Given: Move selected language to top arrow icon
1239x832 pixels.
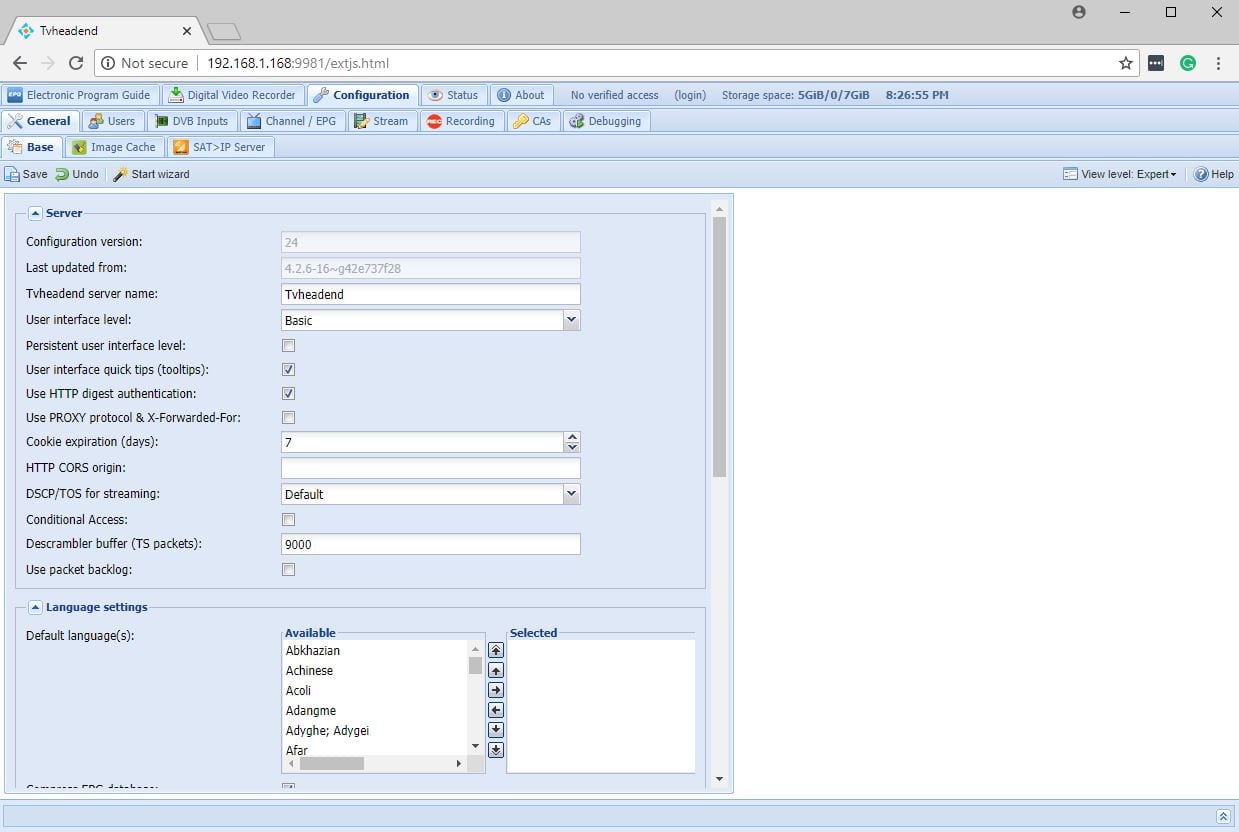Looking at the screenshot, I should click(496, 650).
